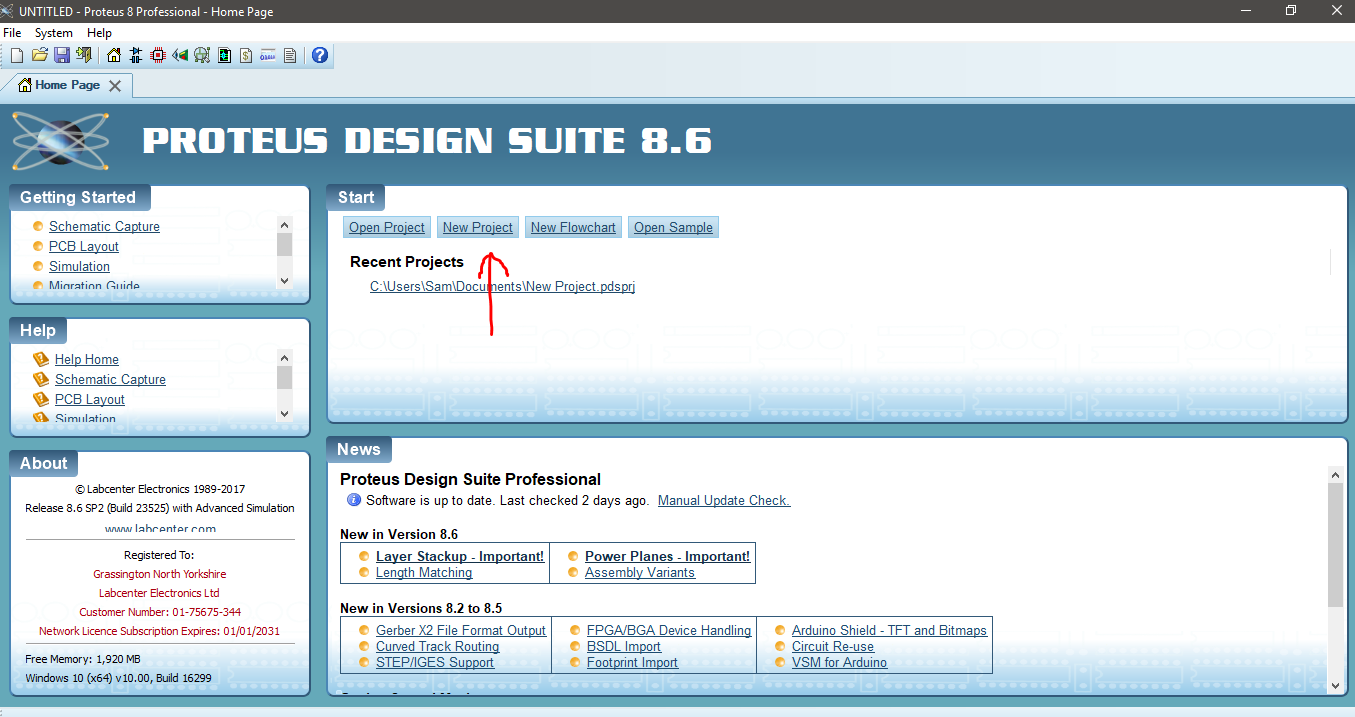Click Help panel scroll-up arrow
This screenshot has height=717, width=1355.
point(284,357)
